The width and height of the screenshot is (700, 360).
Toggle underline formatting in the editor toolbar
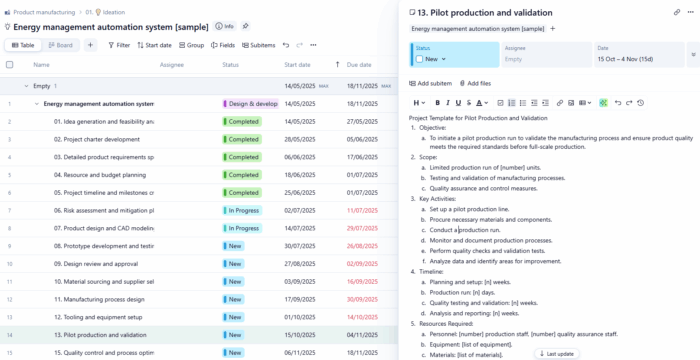tap(458, 103)
